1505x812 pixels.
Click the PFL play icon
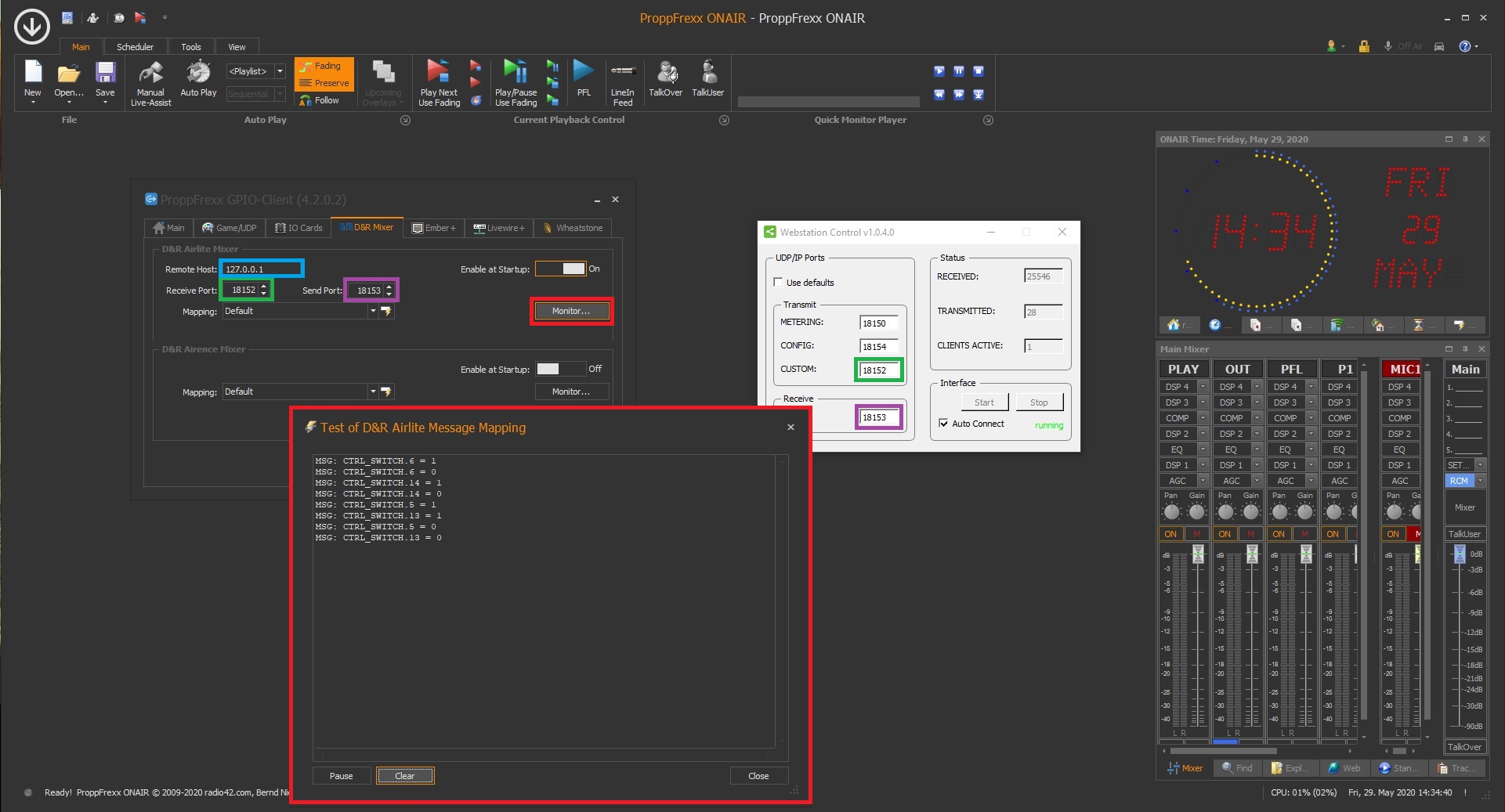(x=583, y=73)
